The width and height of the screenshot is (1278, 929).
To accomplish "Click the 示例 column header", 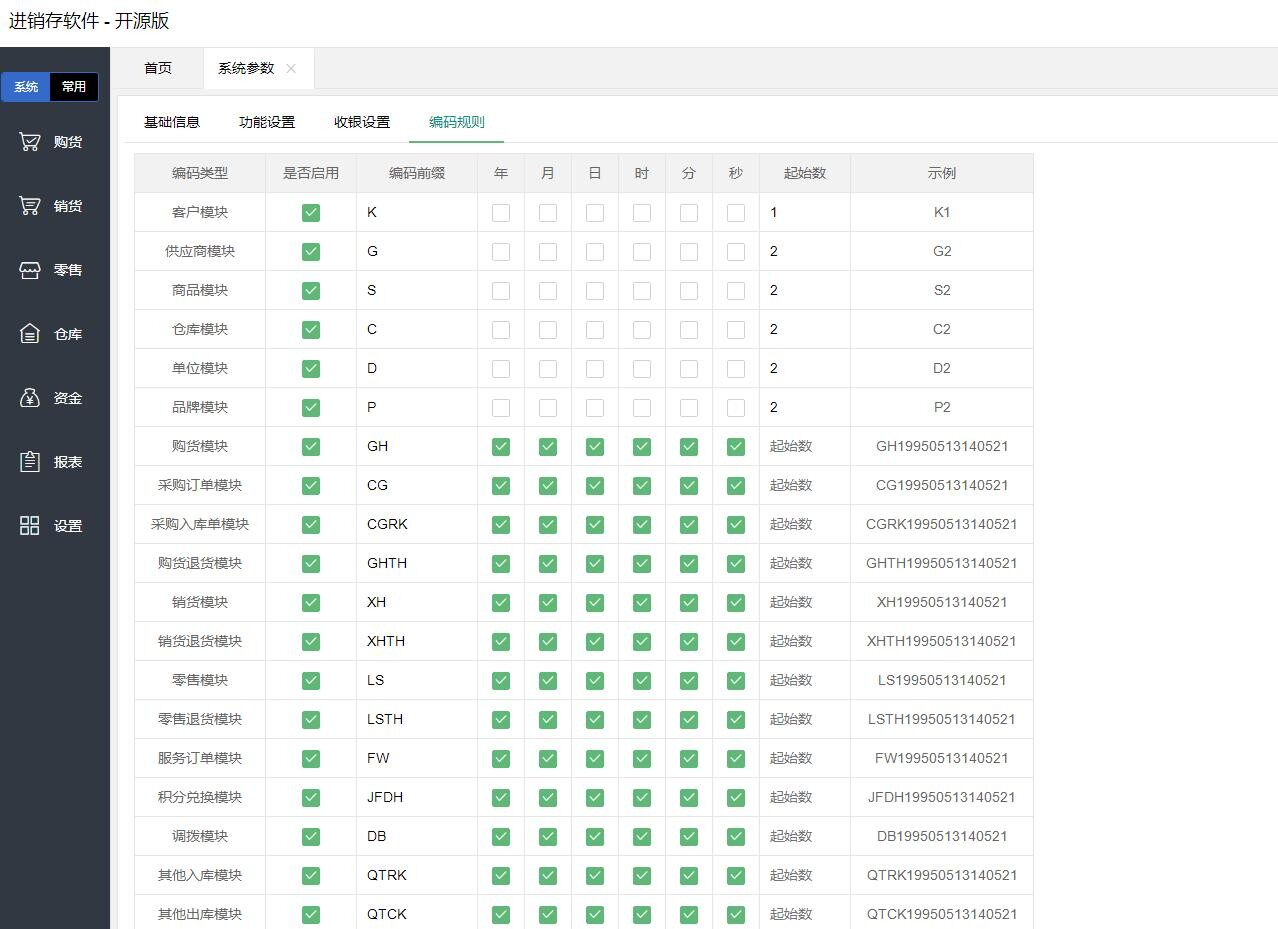I will point(942,173).
